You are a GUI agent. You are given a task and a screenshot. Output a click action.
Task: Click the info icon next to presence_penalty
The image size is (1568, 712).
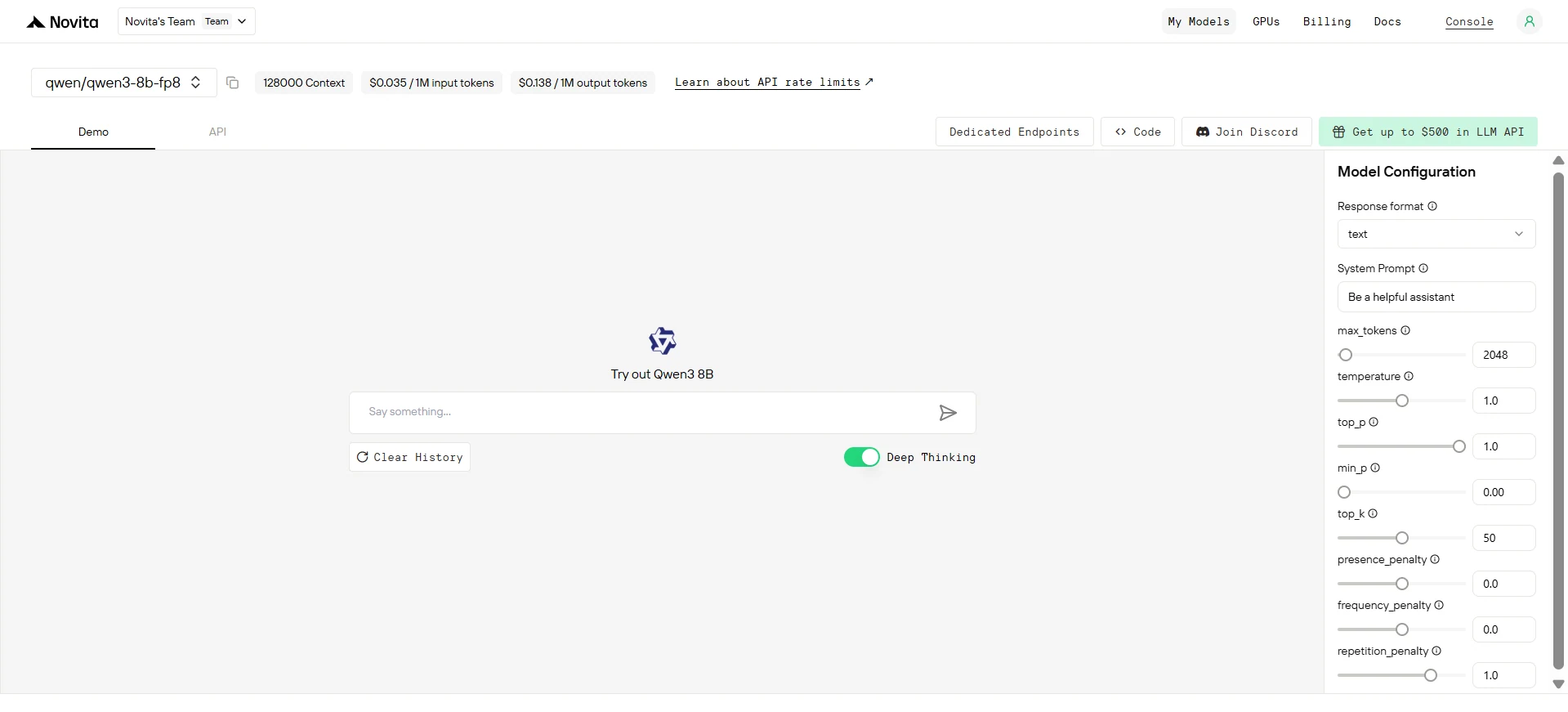point(1435,559)
